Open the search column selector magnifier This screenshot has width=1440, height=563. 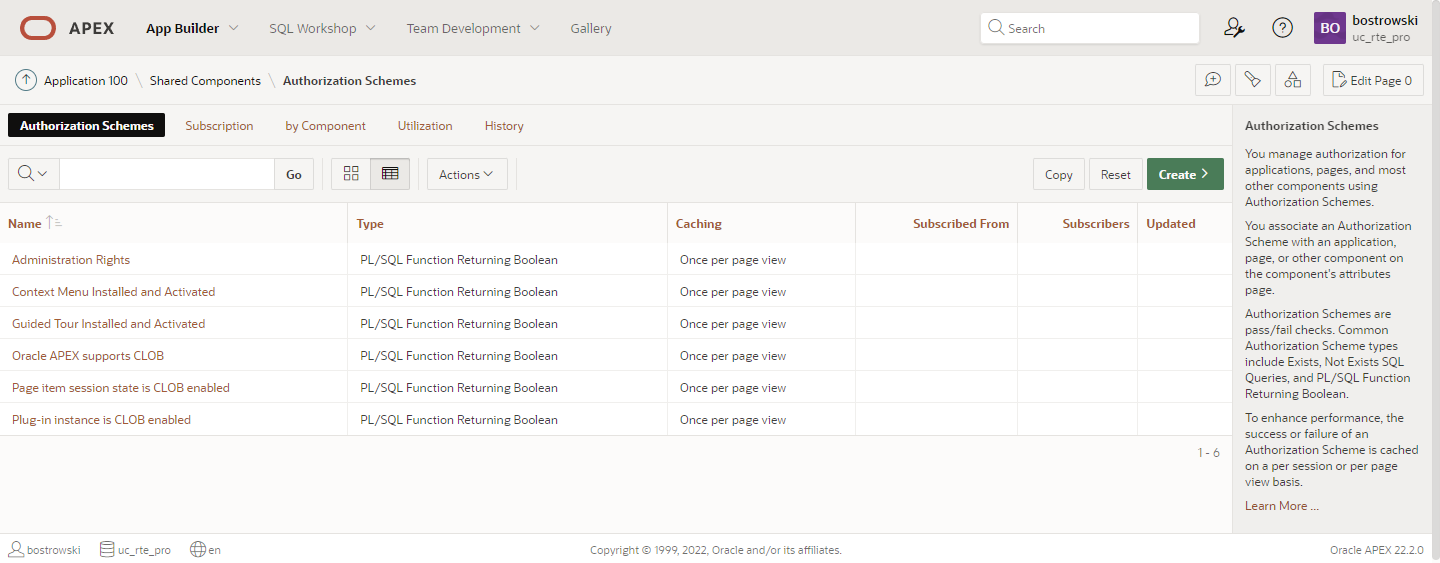[34, 174]
